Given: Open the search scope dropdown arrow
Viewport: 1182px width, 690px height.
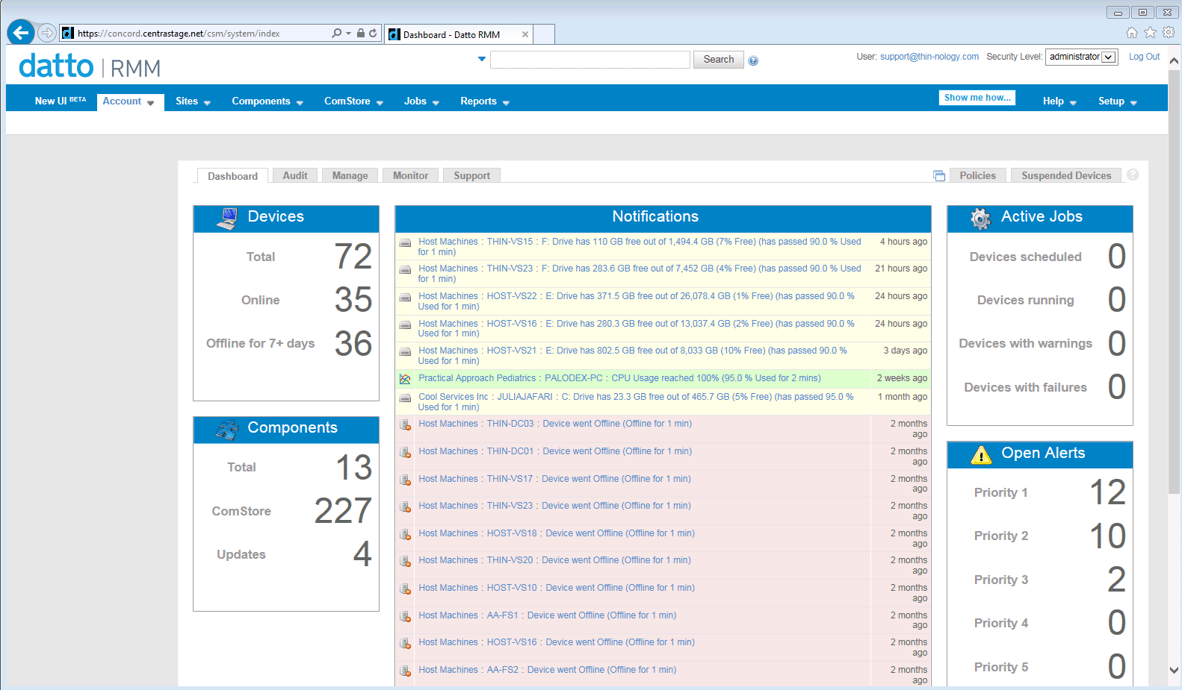Looking at the screenshot, I should coord(482,59).
